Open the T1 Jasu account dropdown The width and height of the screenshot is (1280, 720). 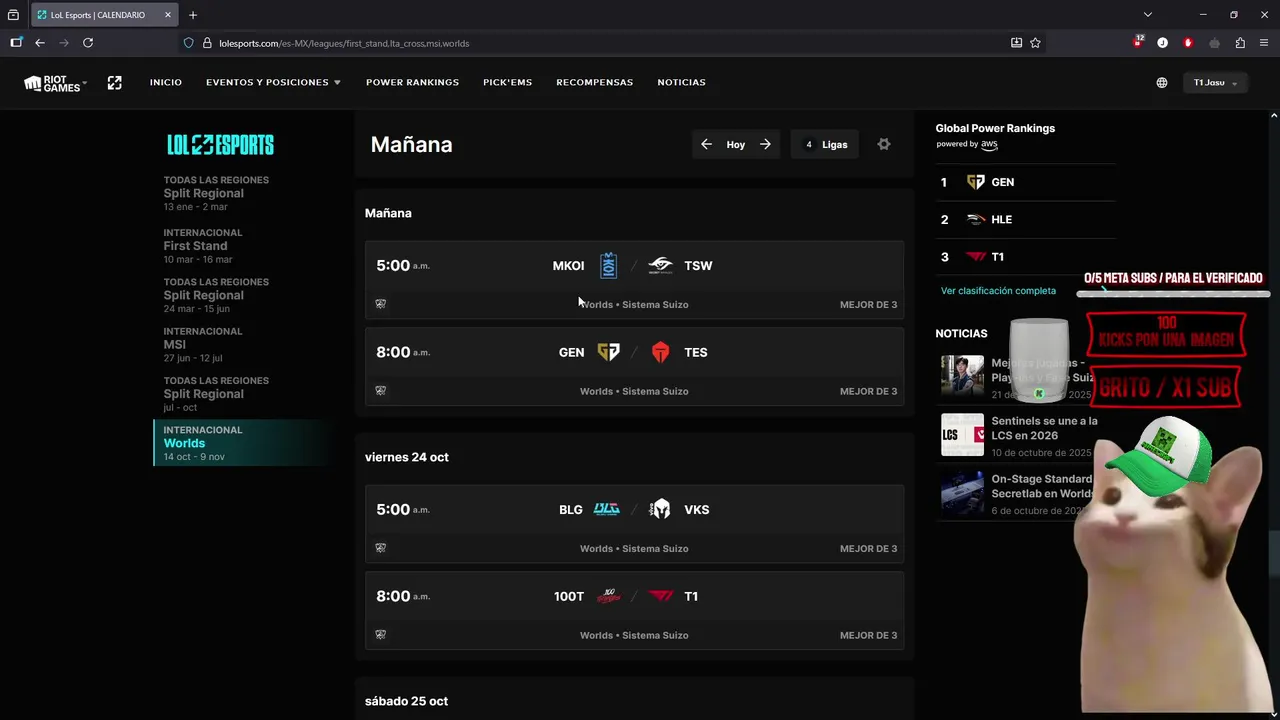click(x=1215, y=83)
